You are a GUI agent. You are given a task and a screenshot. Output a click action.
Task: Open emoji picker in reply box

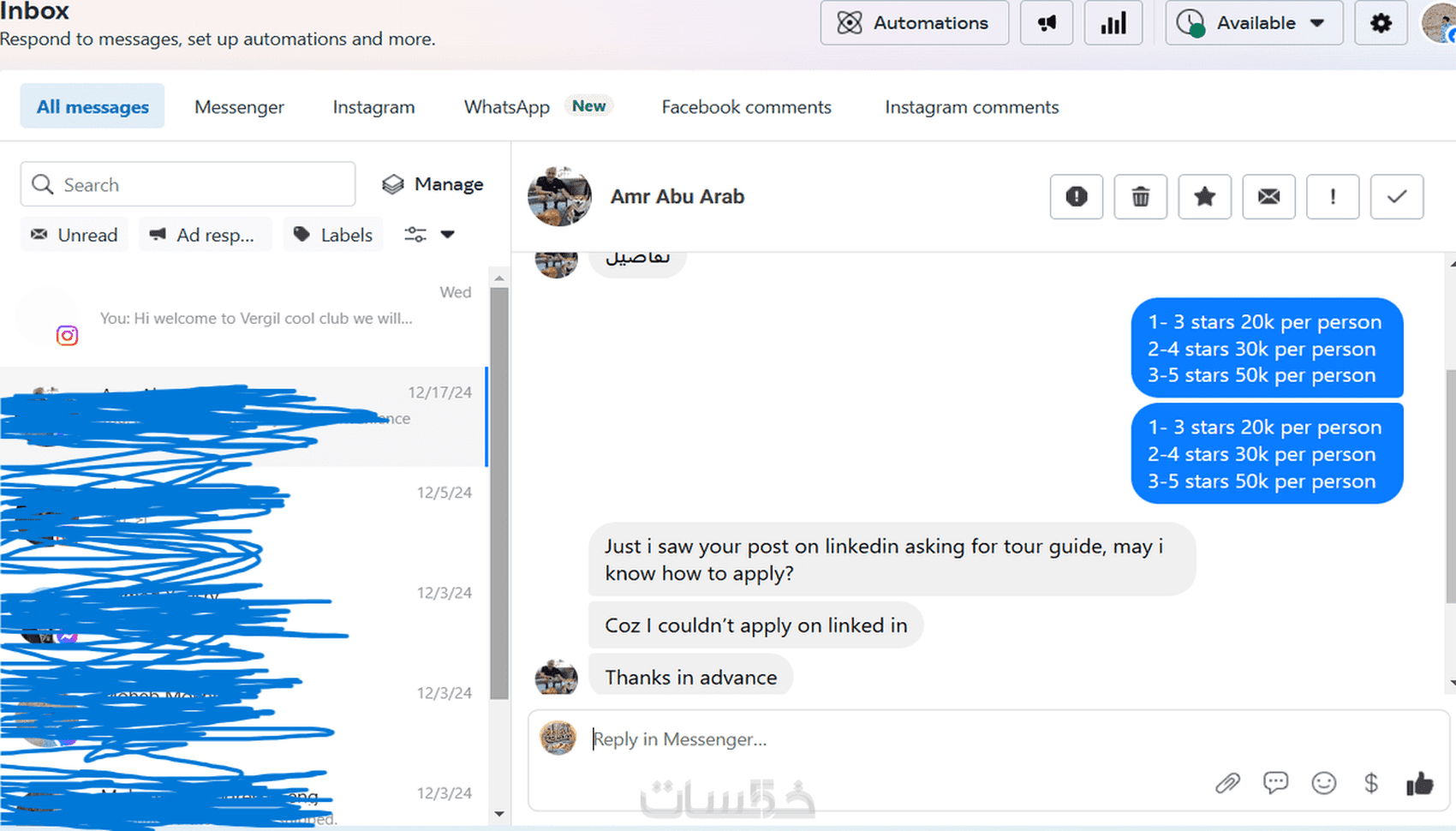[1323, 783]
